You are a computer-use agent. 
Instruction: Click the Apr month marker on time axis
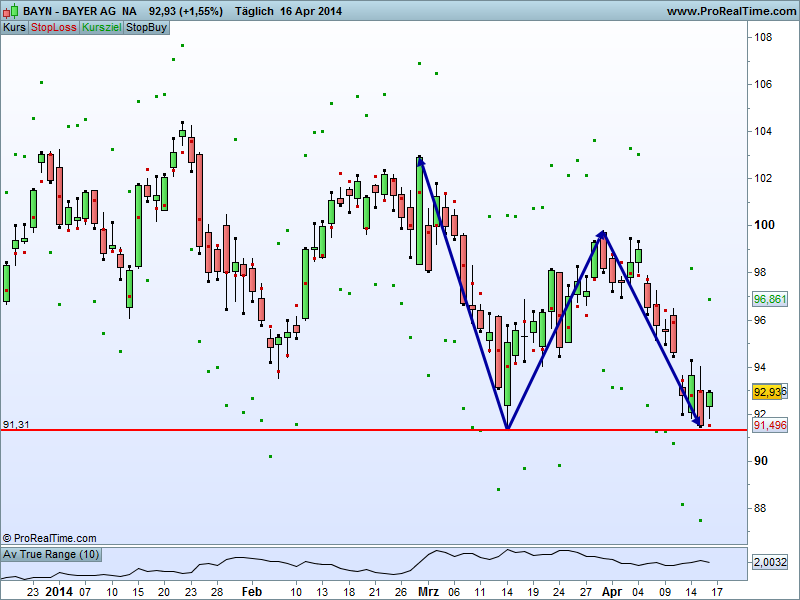611,592
